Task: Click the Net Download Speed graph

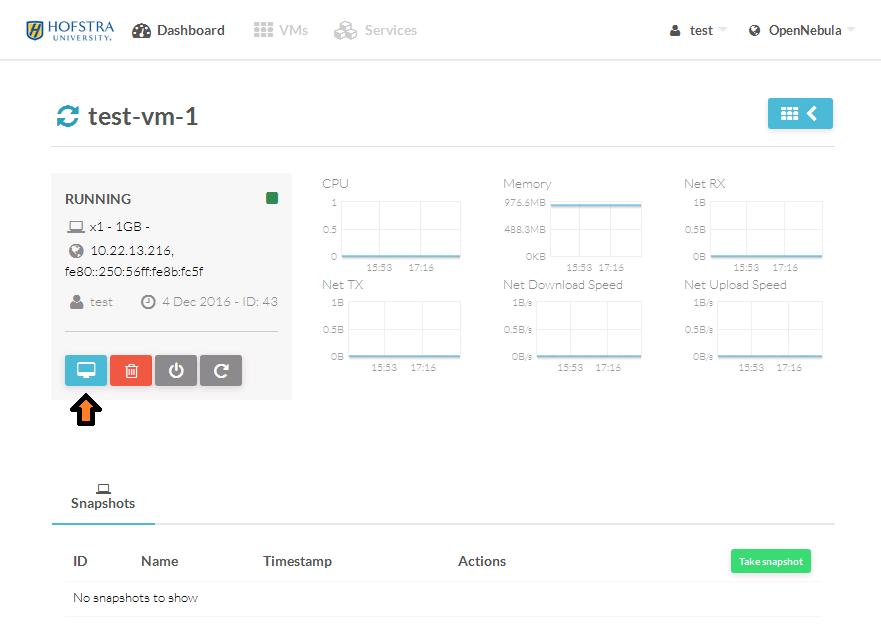Action: 588,329
